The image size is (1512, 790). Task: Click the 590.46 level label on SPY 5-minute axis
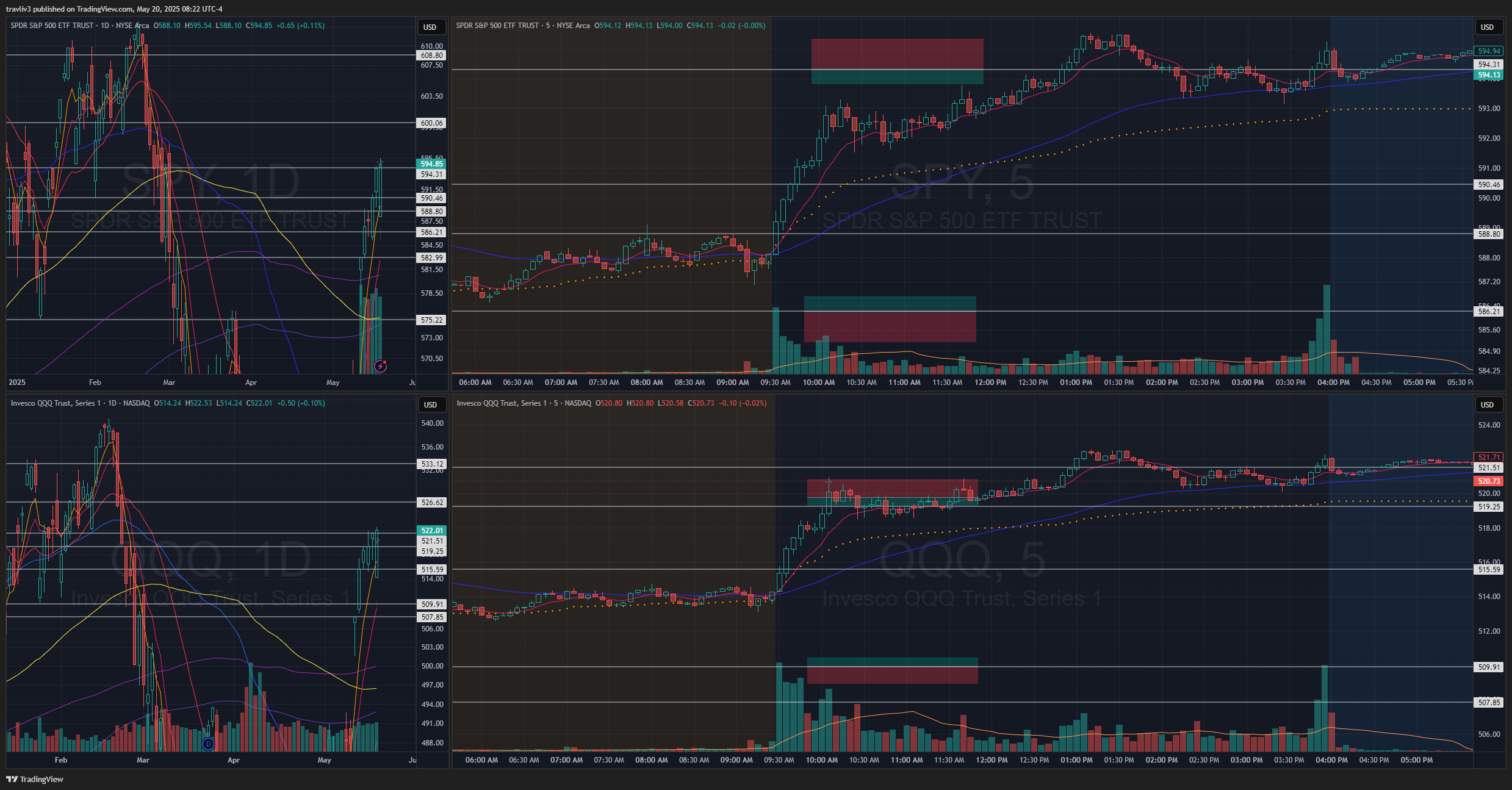[x=1488, y=184]
